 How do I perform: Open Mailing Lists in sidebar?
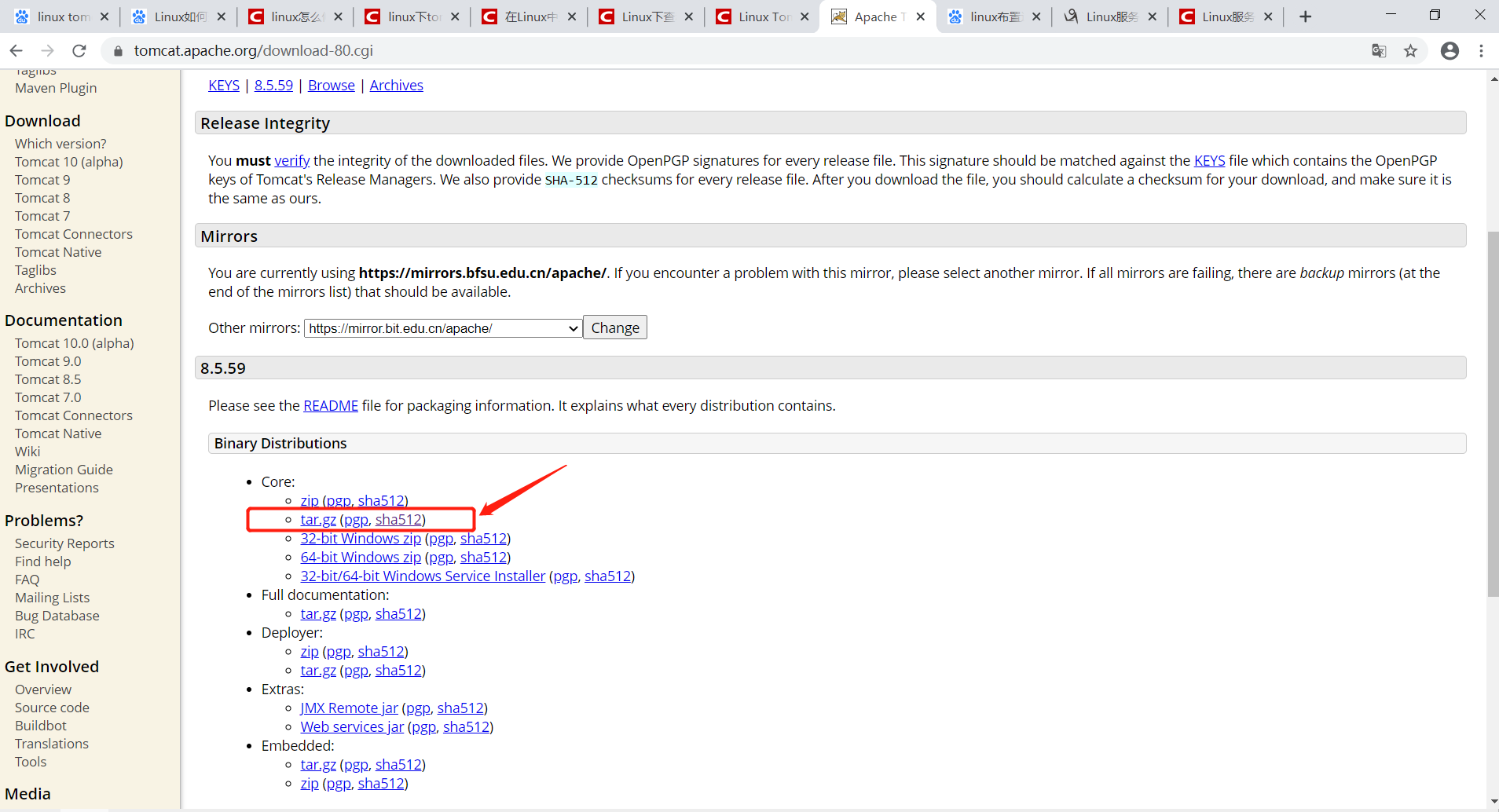pos(52,598)
